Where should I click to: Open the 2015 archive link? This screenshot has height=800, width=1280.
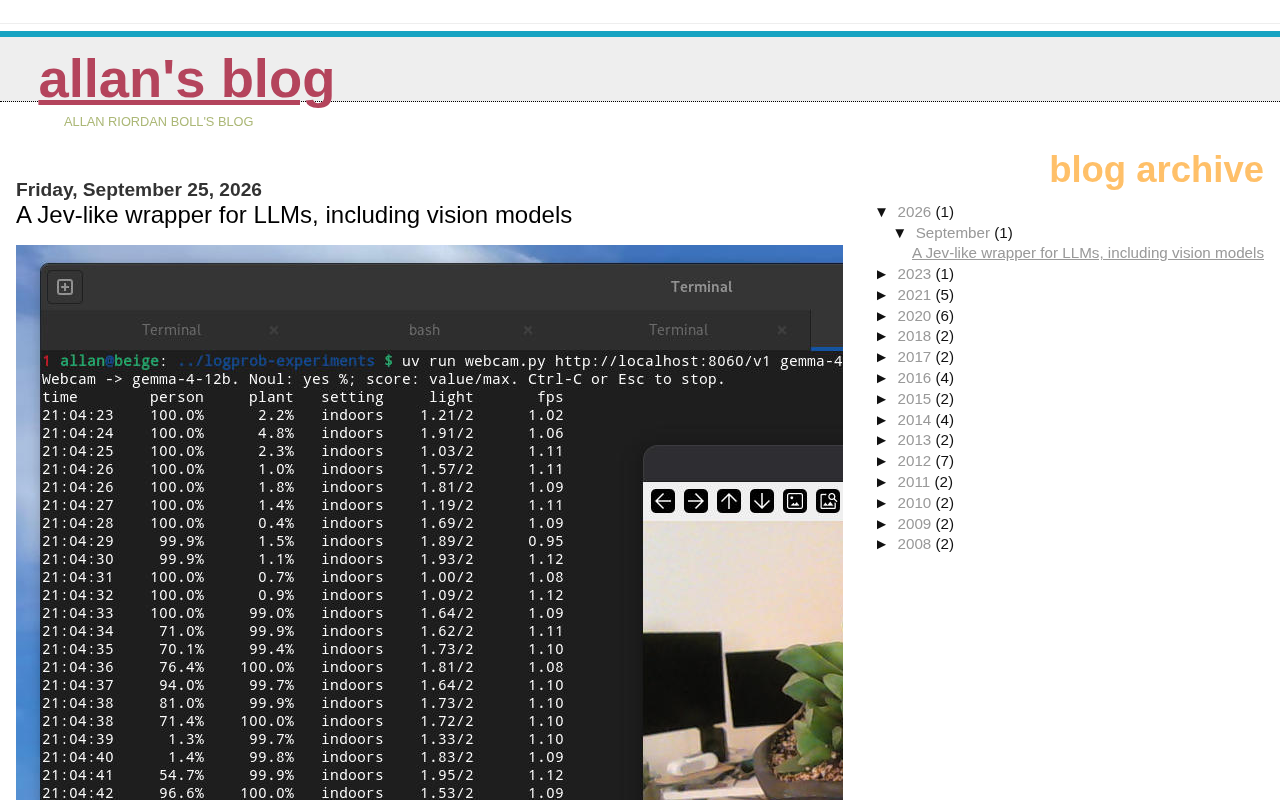[x=914, y=399]
